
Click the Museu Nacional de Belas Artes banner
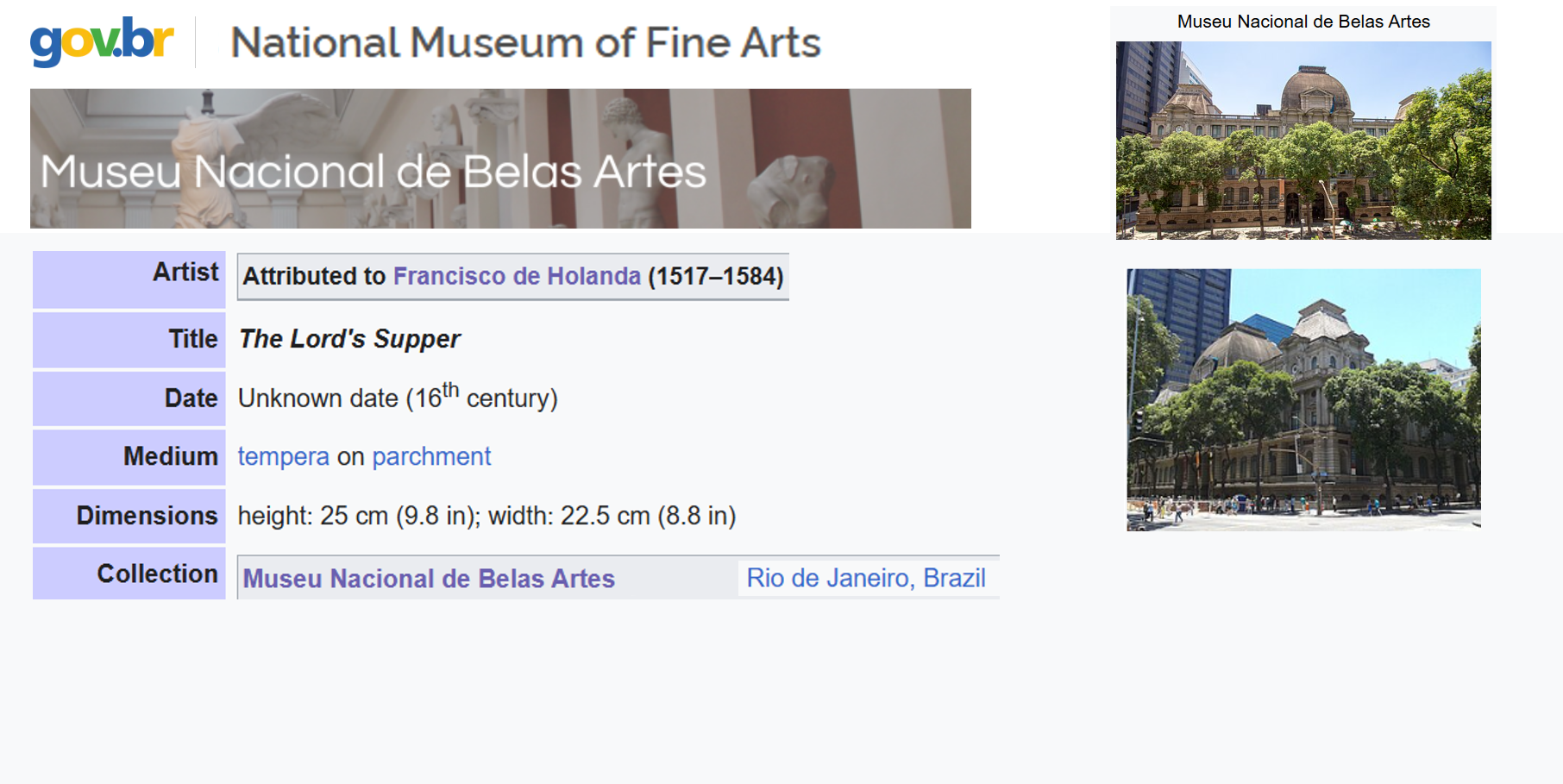(500, 159)
